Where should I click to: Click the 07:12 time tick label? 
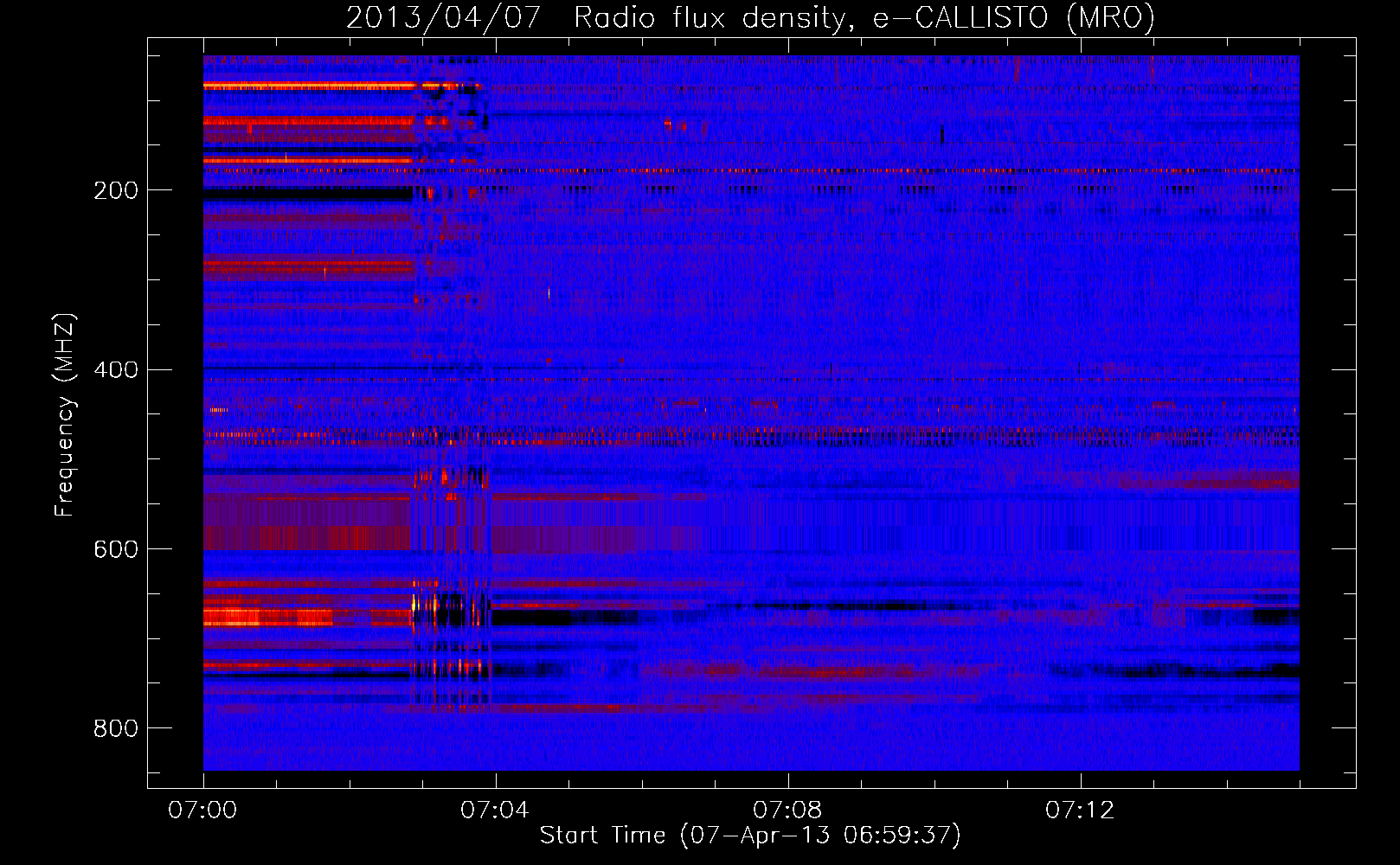click(x=1080, y=811)
